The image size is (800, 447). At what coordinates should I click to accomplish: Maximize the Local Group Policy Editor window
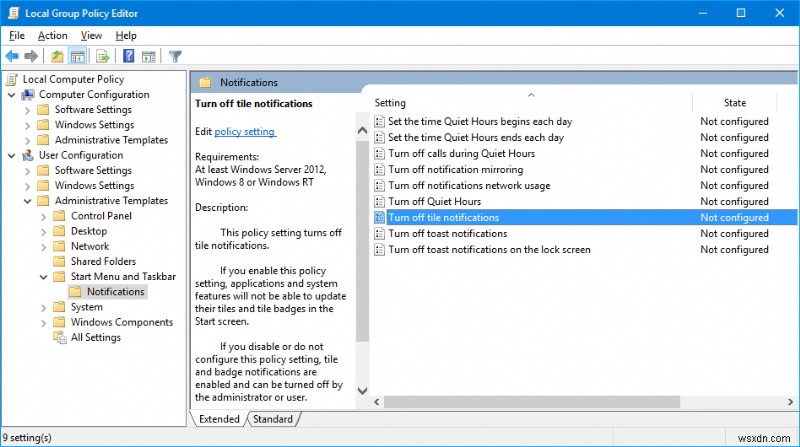[741, 13]
